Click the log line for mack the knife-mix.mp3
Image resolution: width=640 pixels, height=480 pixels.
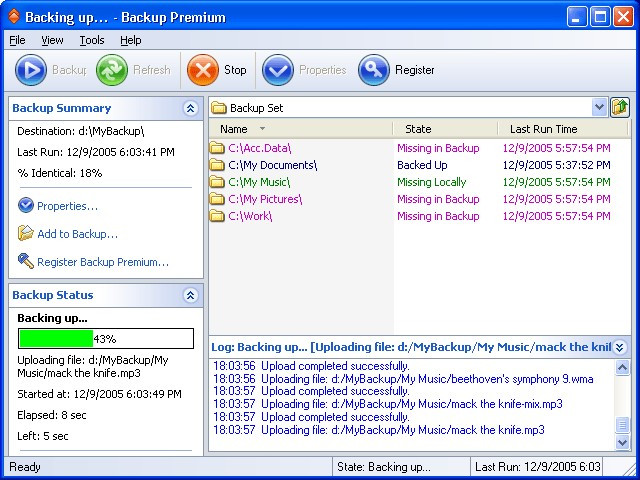[x=388, y=404]
